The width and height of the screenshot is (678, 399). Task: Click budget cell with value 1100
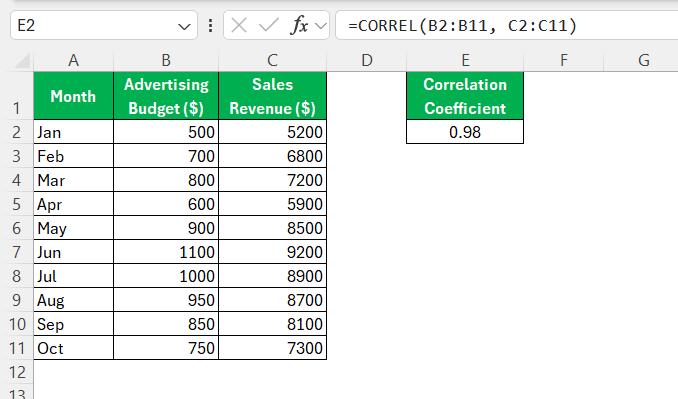(166, 252)
